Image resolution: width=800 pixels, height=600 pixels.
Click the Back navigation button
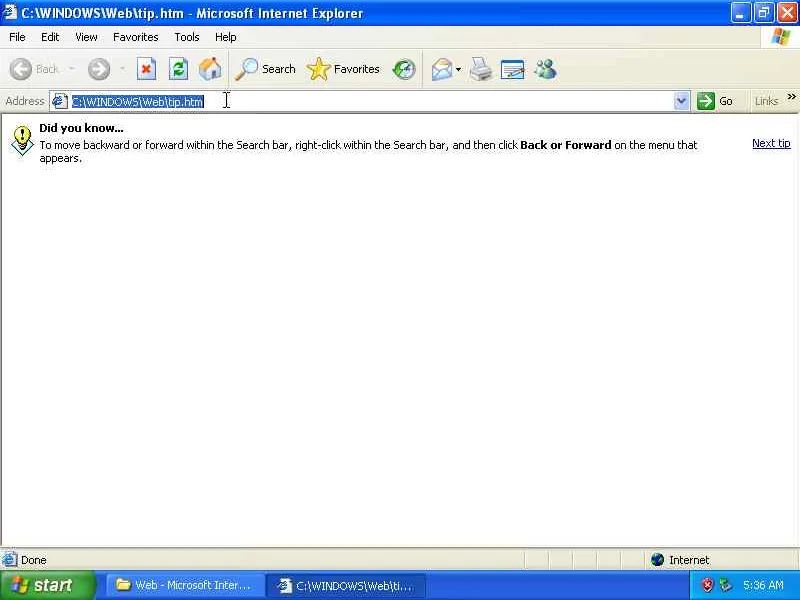pos(35,69)
